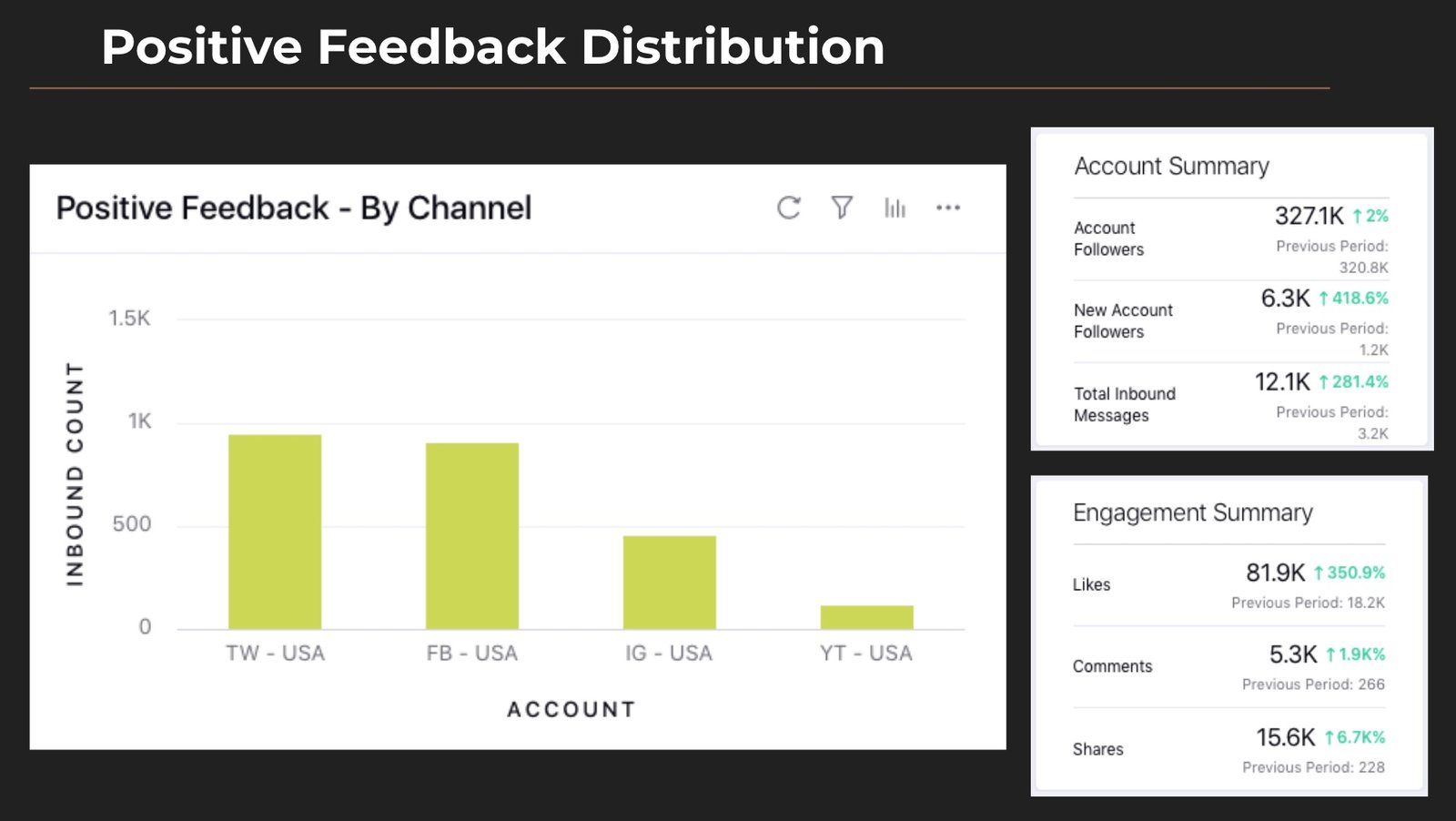Viewport: 1456px width, 821px height.
Task: Click the '6.3K' new followers value
Action: (x=1286, y=299)
